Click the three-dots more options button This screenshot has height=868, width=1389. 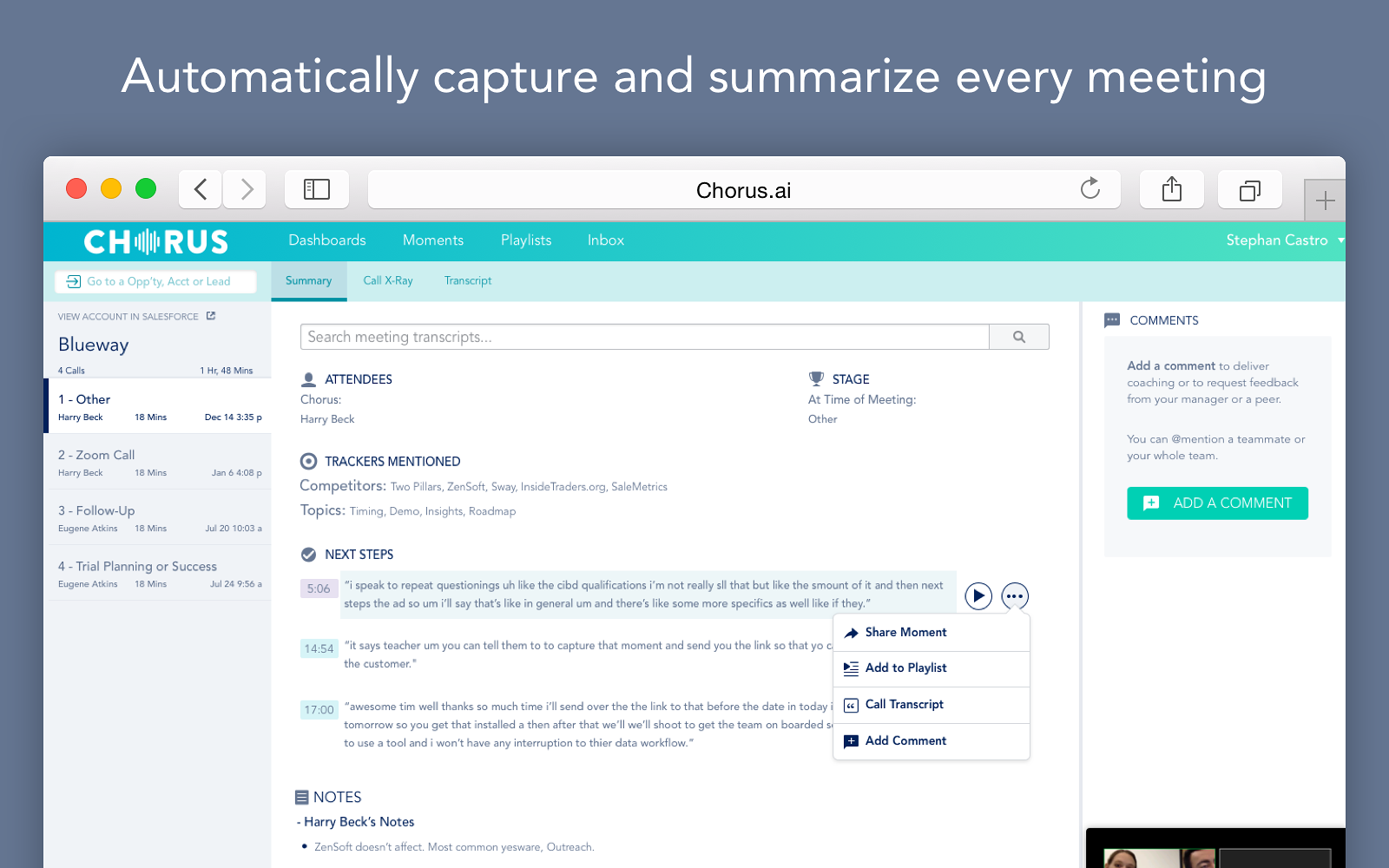click(1015, 595)
